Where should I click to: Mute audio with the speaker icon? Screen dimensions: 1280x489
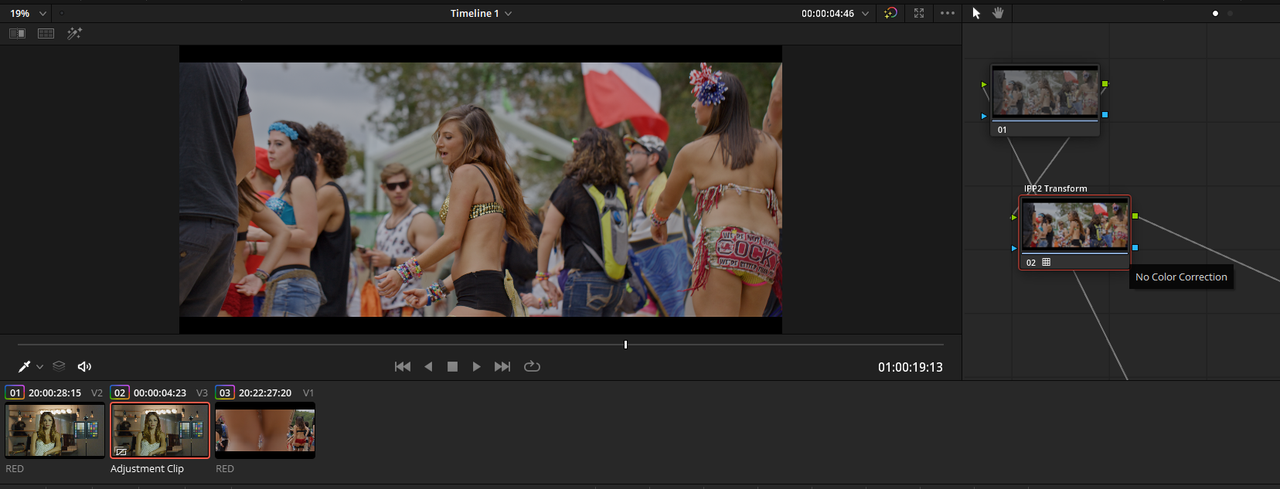(85, 367)
